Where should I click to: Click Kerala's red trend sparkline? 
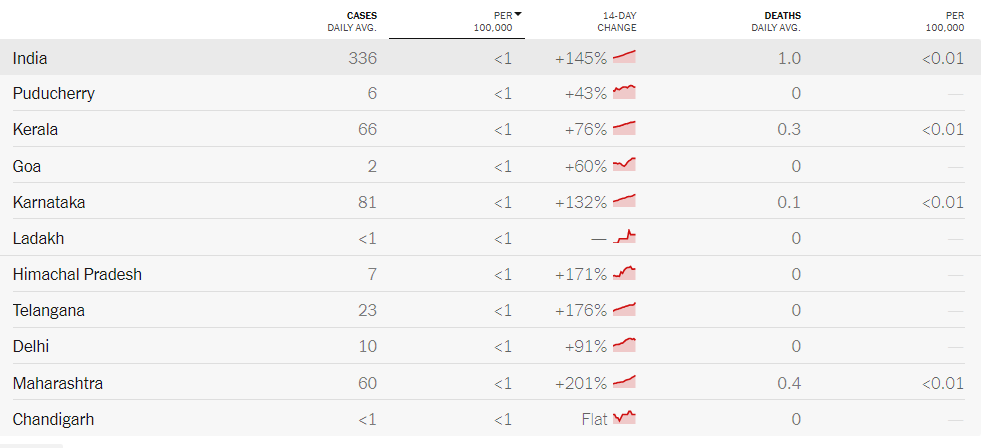pyautogui.click(x=624, y=129)
